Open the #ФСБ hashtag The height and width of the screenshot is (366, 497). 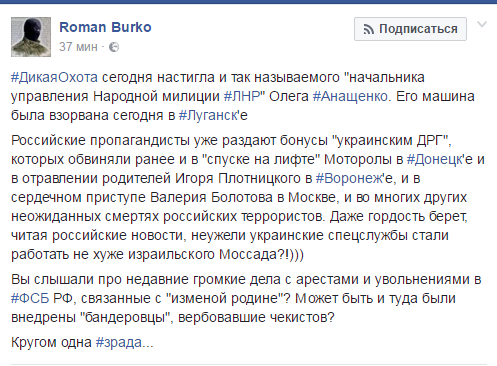coord(30,298)
